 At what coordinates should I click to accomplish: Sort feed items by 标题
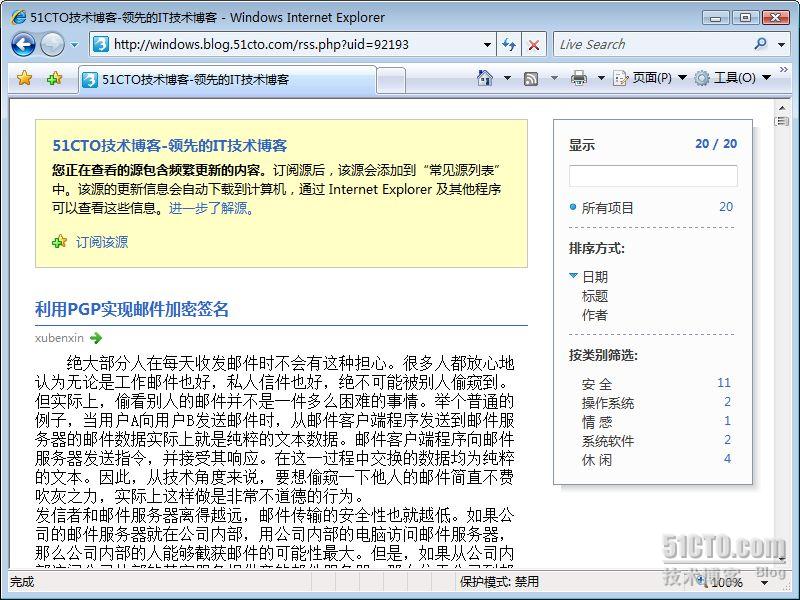595,296
